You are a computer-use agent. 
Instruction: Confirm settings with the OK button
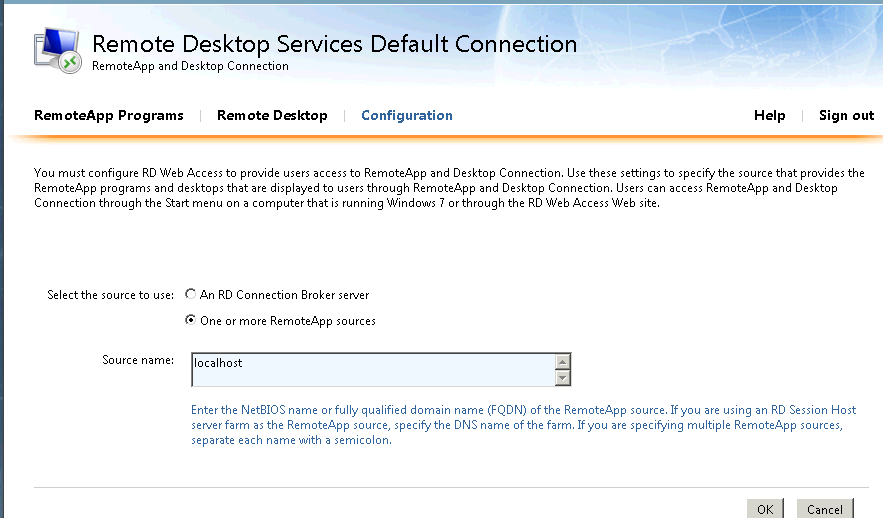(765, 509)
